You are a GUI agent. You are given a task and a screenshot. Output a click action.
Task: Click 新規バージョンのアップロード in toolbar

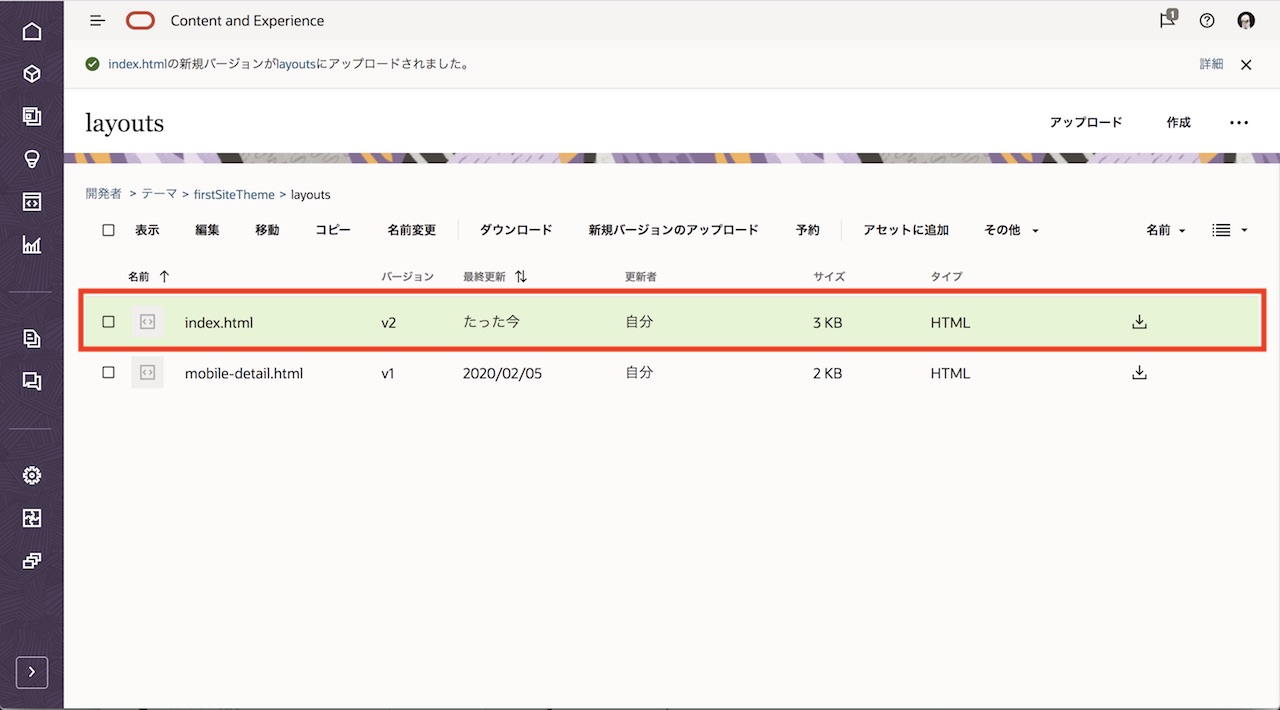(x=673, y=230)
